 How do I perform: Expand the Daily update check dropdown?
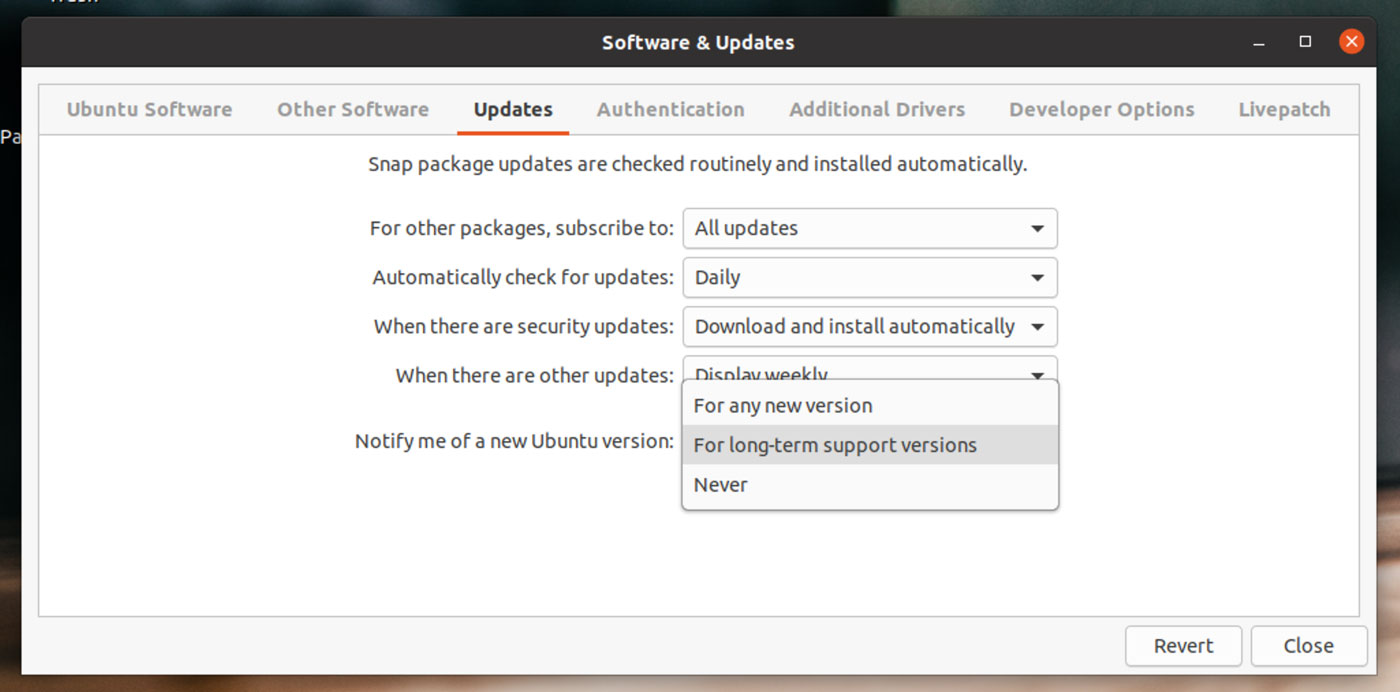pyautogui.click(x=870, y=277)
